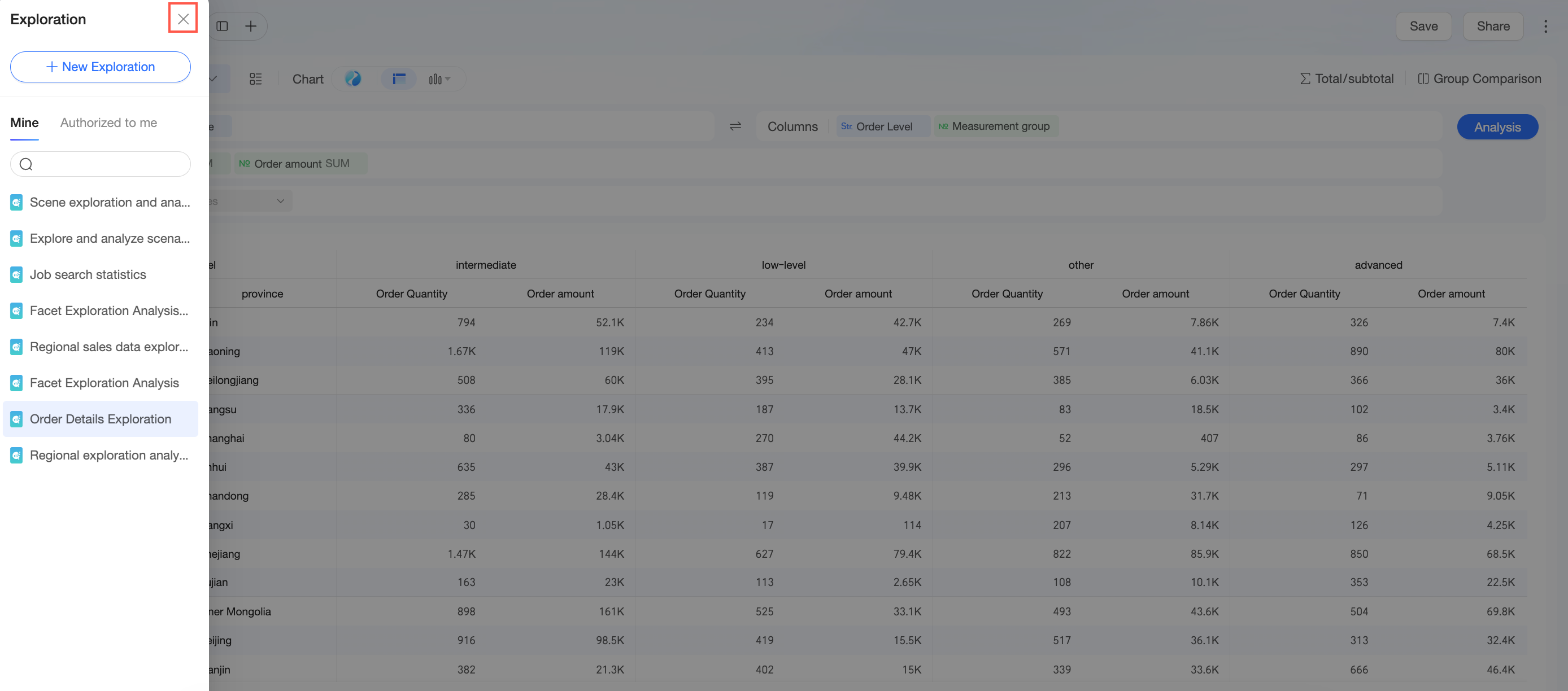This screenshot has width=1568, height=691.
Task: Toggle the sidebar panel layout icon
Action: pyautogui.click(x=222, y=26)
